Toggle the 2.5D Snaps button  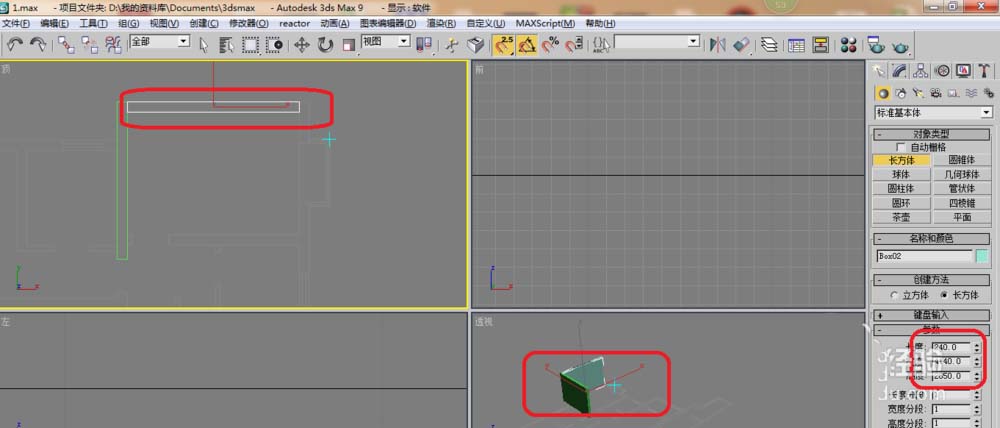[504, 44]
